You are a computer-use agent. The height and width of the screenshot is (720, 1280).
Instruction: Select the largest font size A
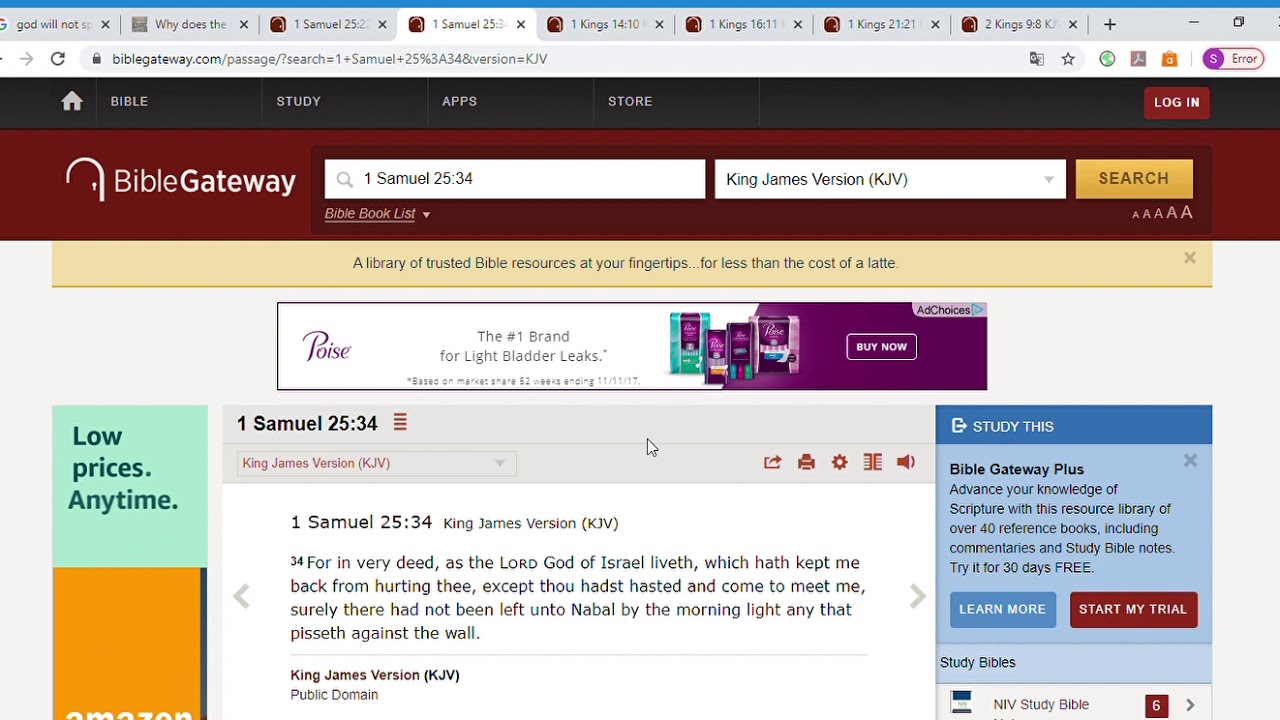(1187, 212)
